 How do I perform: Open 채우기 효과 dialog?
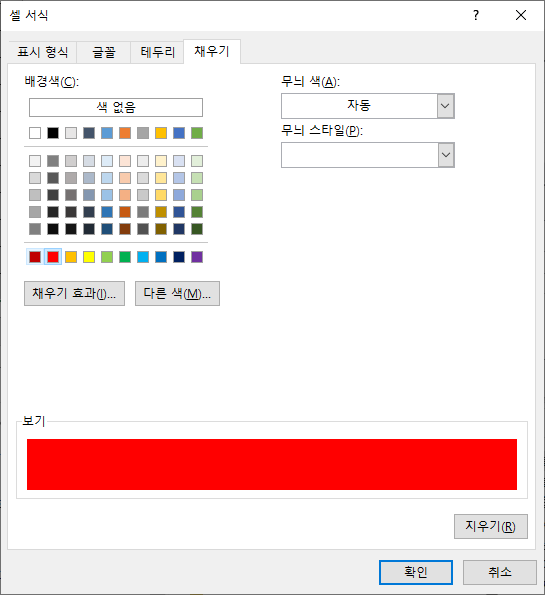74,293
